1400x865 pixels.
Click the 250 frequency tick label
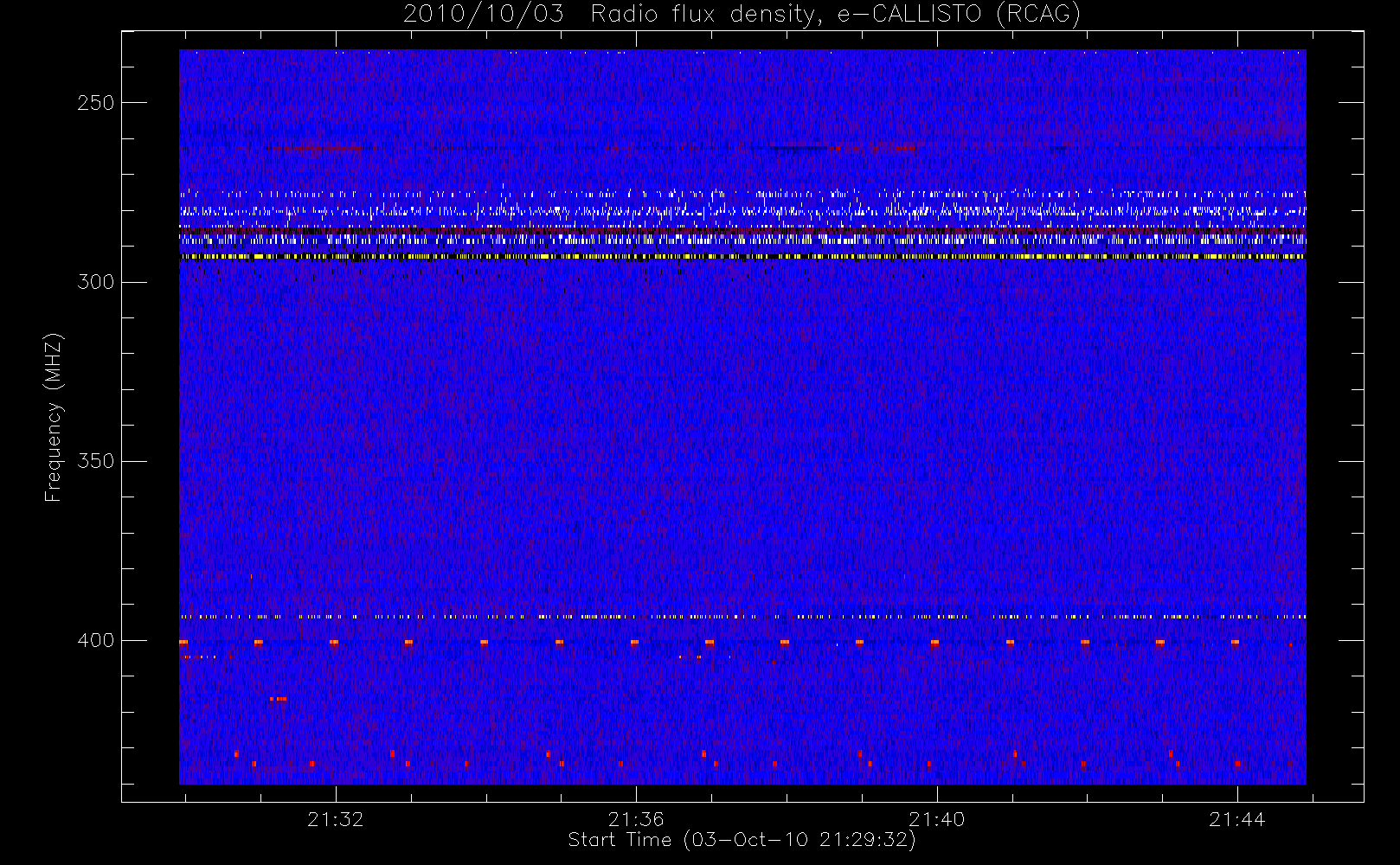click(x=95, y=103)
